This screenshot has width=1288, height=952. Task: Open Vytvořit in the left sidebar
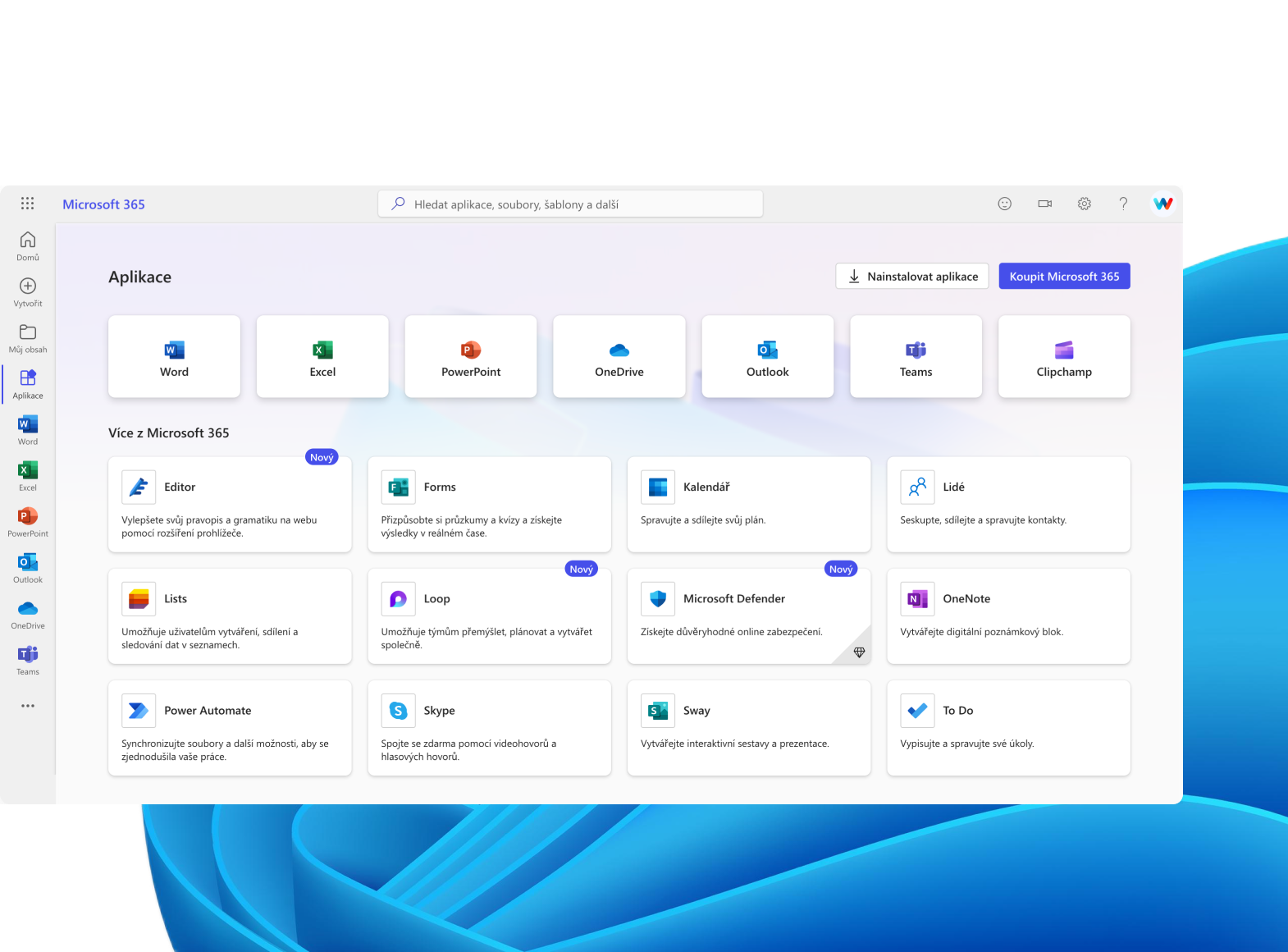pyautogui.click(x=28, y=292)
